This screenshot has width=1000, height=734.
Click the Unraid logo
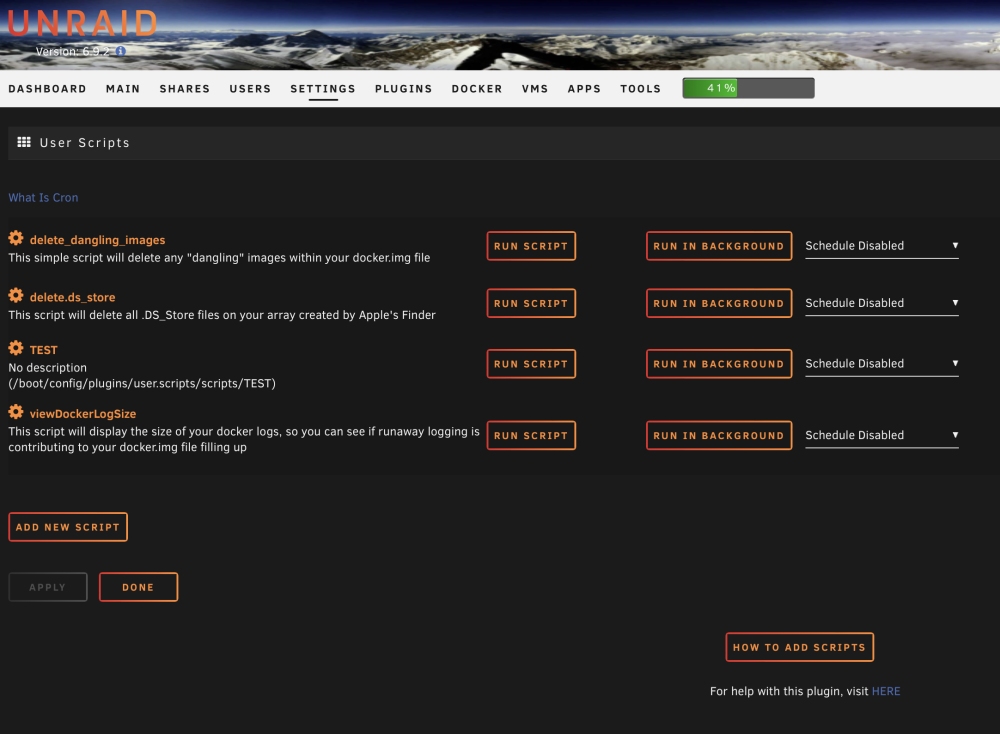tap(83, 24)
